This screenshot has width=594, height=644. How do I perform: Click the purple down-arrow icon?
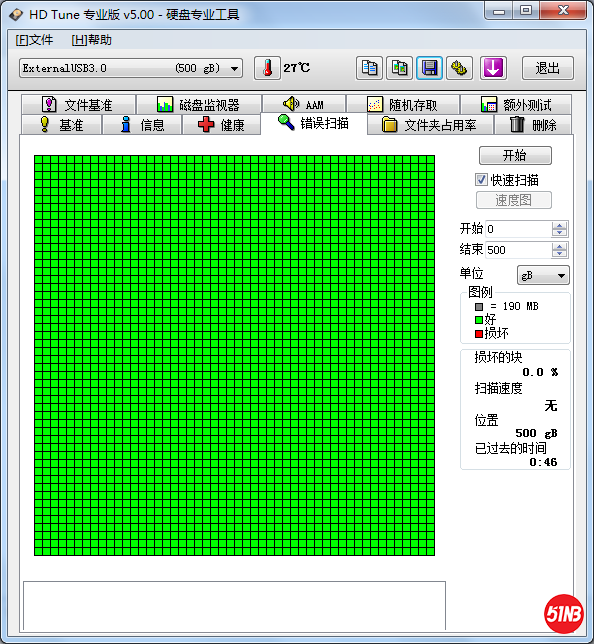tap(493, 68)
